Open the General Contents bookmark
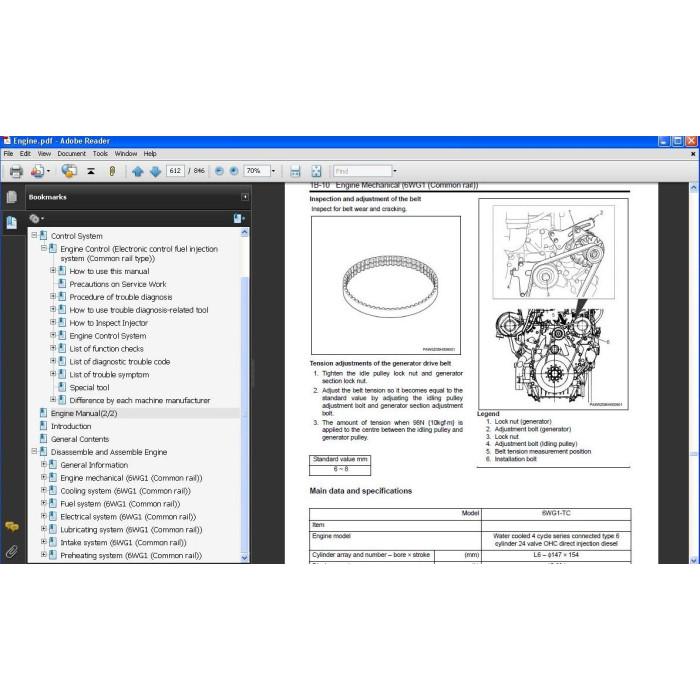700x700 pixels. 80,440
